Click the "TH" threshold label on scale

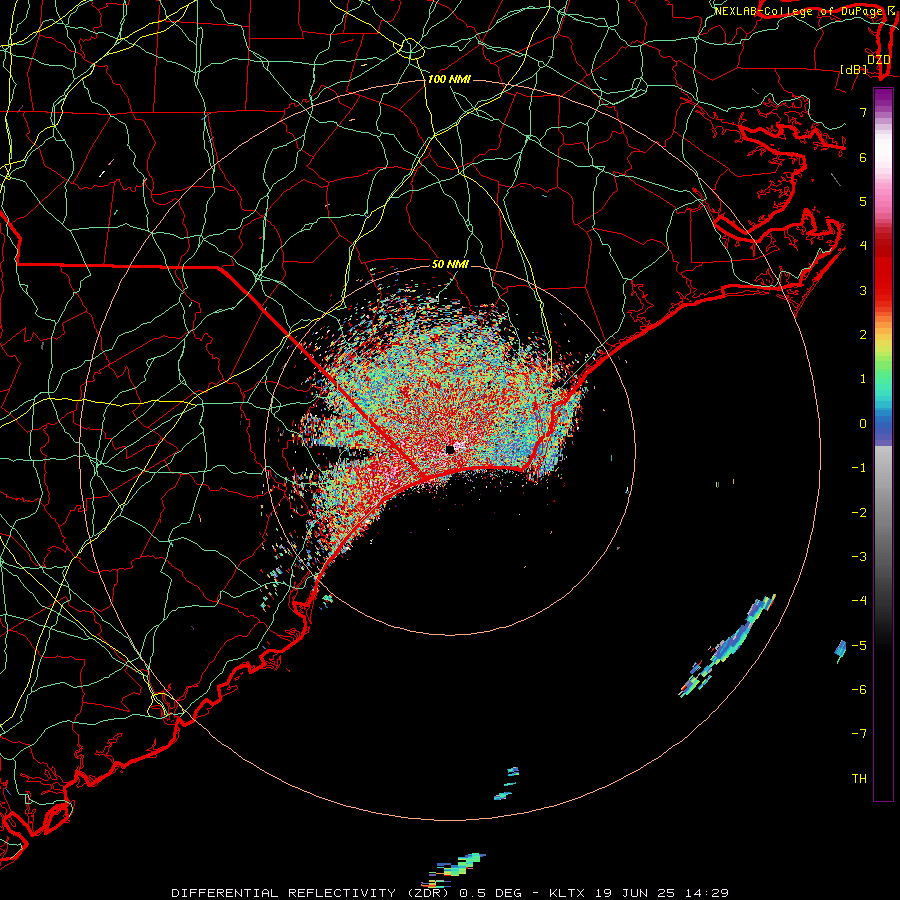(859, 778)
